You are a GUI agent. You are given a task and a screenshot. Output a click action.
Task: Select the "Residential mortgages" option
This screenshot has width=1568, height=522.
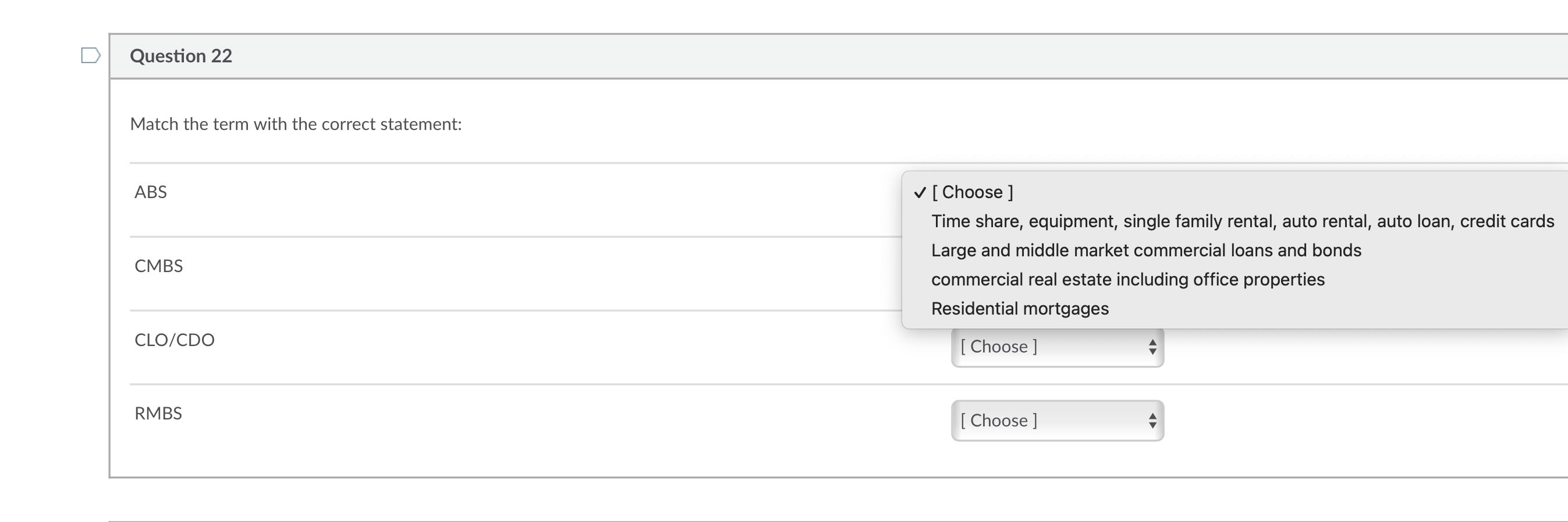click(1020, 309)
